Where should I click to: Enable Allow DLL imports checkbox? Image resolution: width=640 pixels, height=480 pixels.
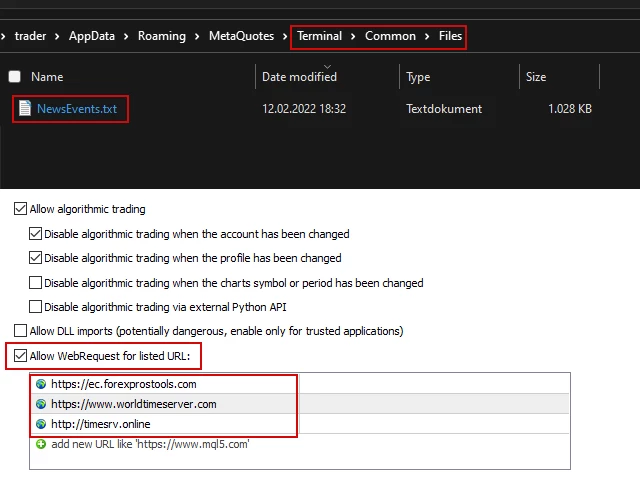click(x=20, y=331)
